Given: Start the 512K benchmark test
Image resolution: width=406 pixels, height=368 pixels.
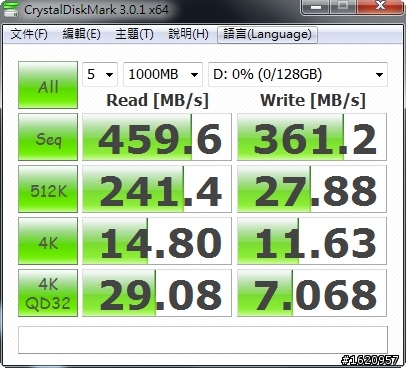Looking at the screenshot, I should 48,189.
